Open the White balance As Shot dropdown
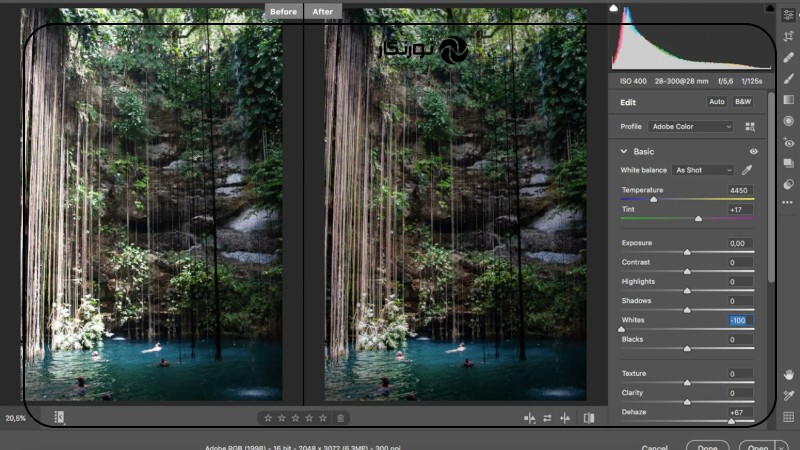Viewport: 800px width, 450px height. [x=703, y=170]
